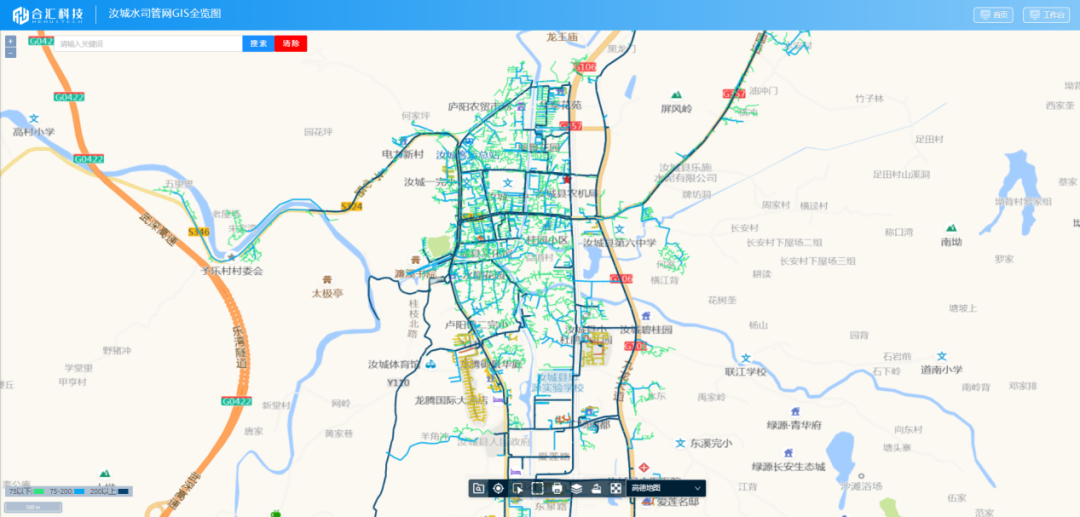This screenshot has width=1080, height=517.
Task: Open the layers stack icon
Action: point(577,488)
